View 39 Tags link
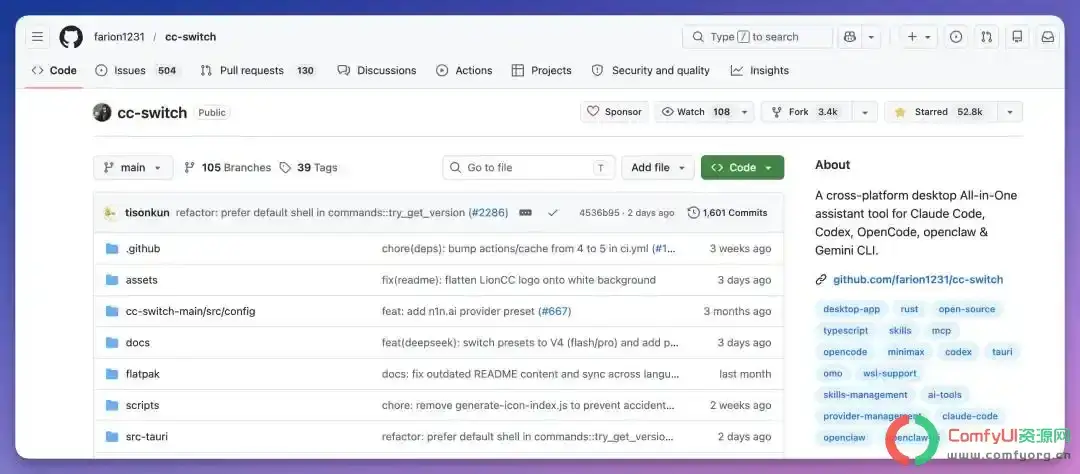 tap(309, 167)
